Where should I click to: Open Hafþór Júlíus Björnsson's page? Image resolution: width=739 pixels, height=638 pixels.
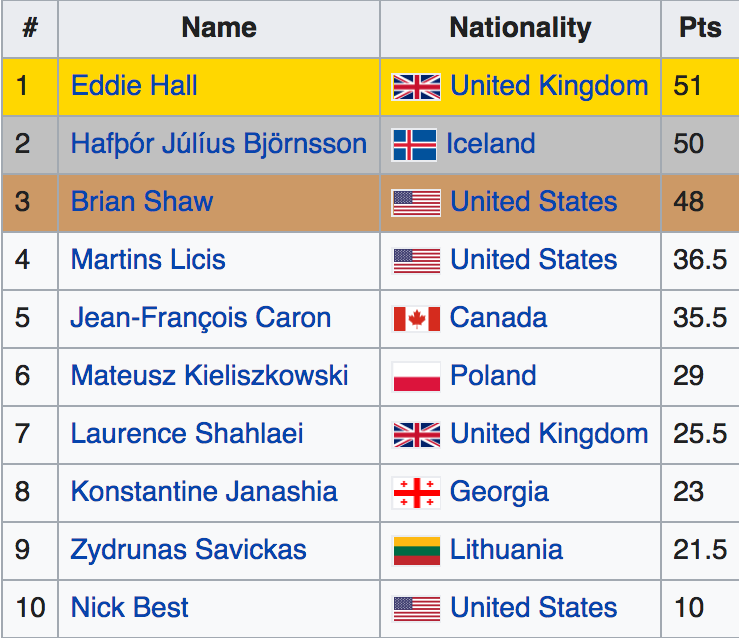click(x=218, y=144)
